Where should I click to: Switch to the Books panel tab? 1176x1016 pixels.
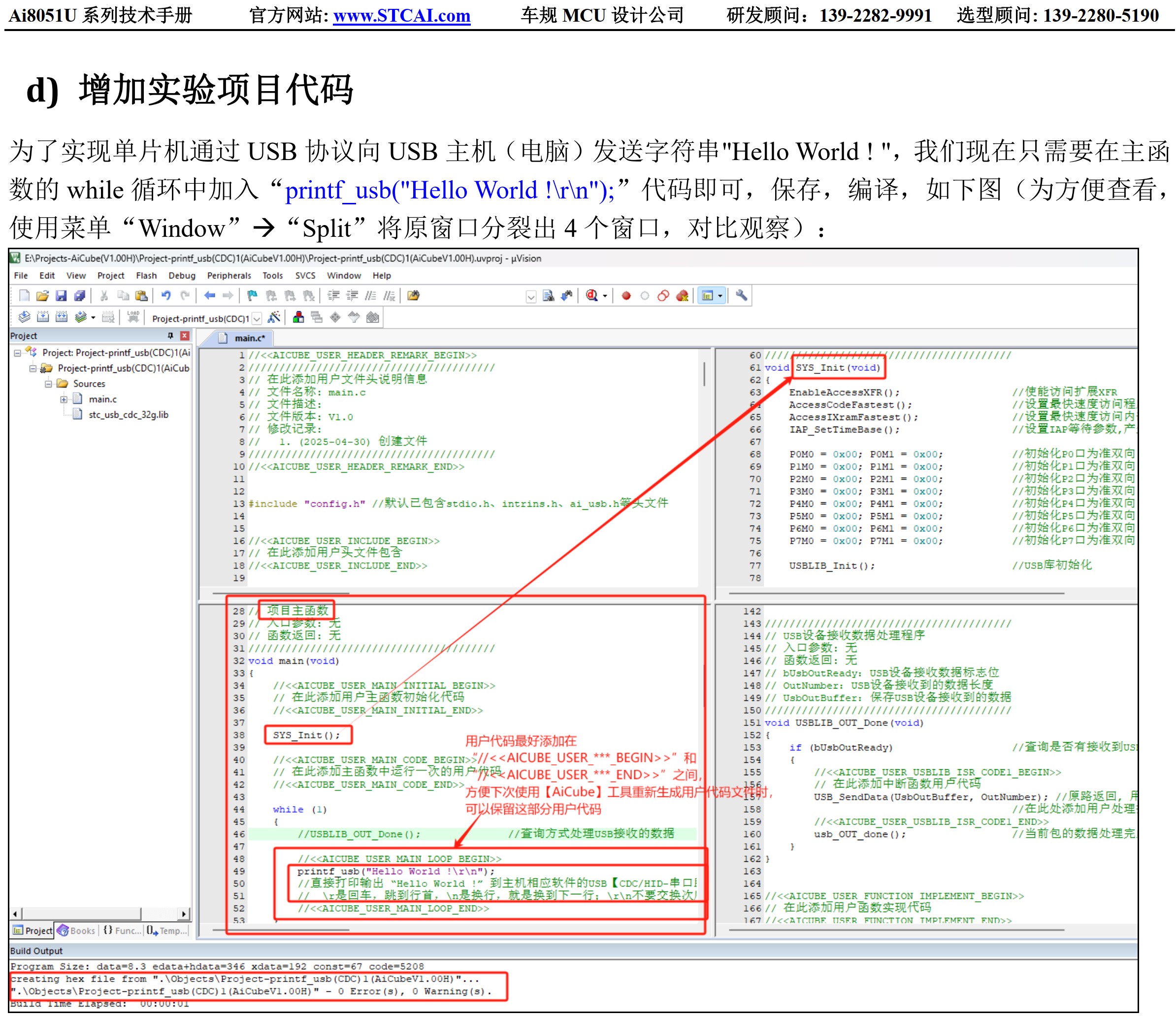[76, 931]
